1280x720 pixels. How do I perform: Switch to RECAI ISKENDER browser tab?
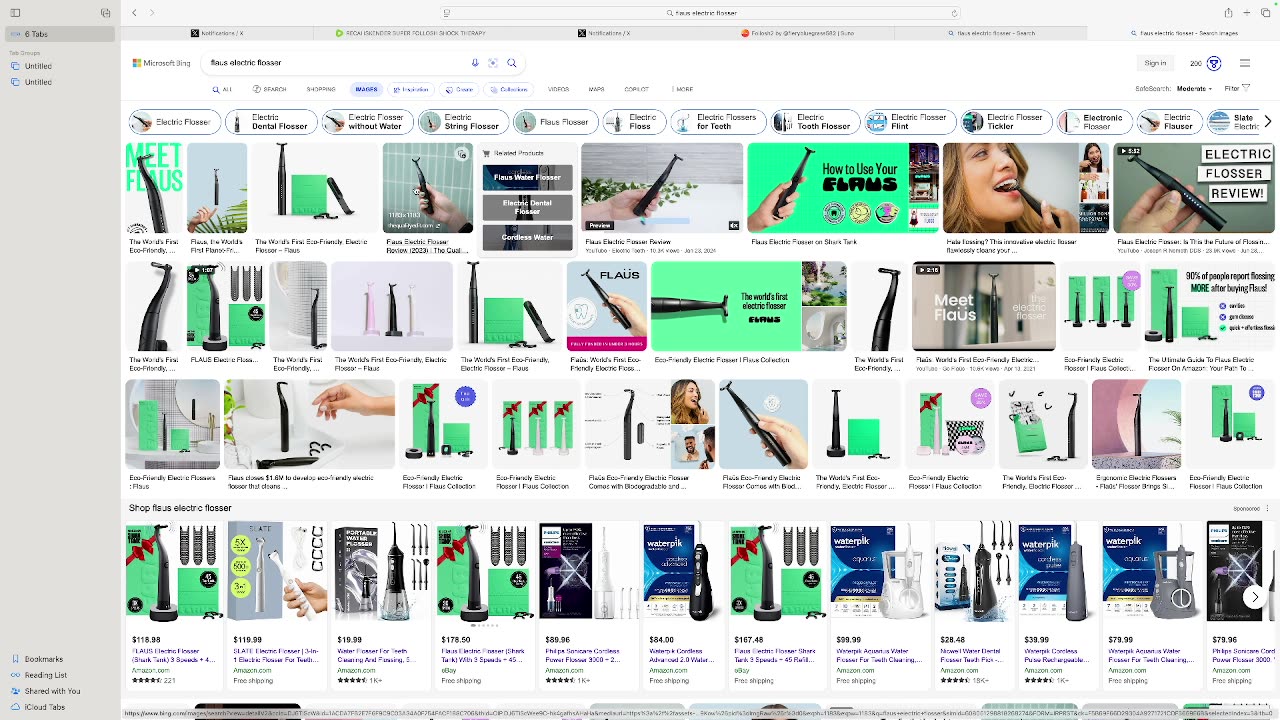click(x=410, y=33)
